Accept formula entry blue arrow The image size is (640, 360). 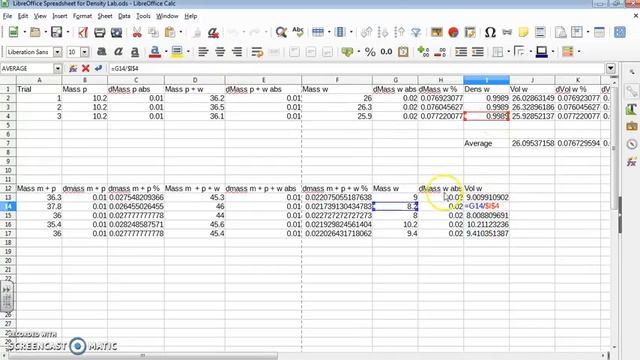98,69
